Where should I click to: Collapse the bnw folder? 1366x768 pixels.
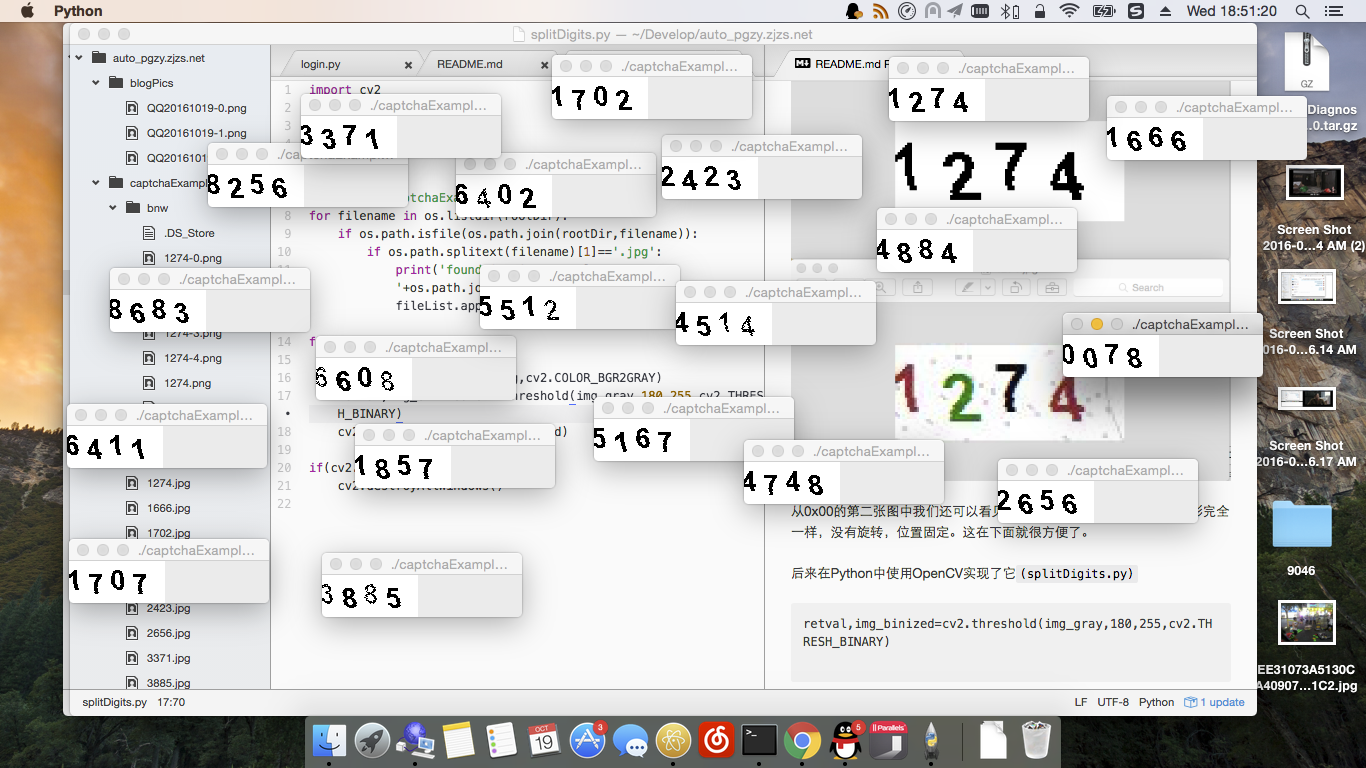114,208
